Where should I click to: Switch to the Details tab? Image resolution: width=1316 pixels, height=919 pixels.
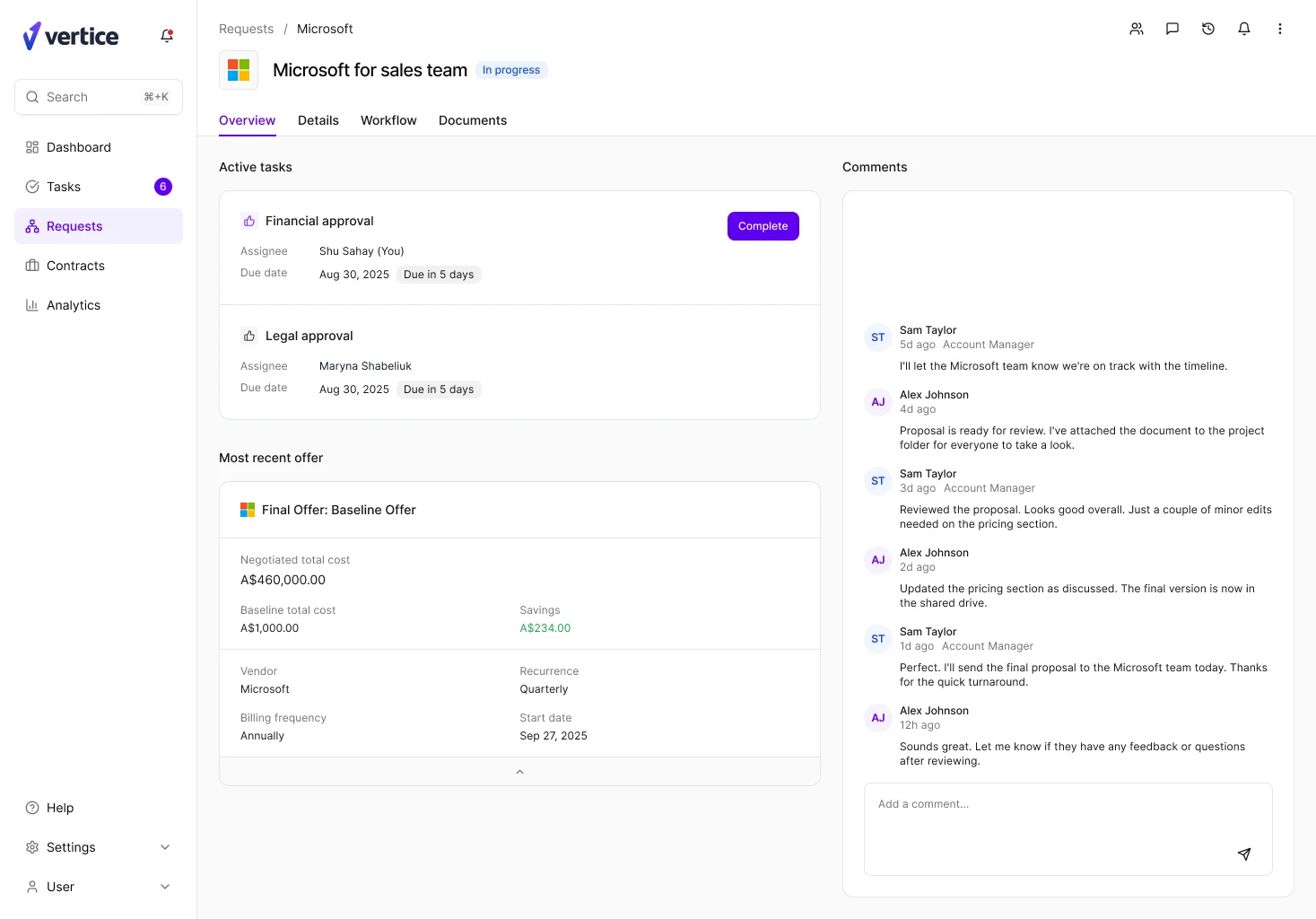[318, 120]
